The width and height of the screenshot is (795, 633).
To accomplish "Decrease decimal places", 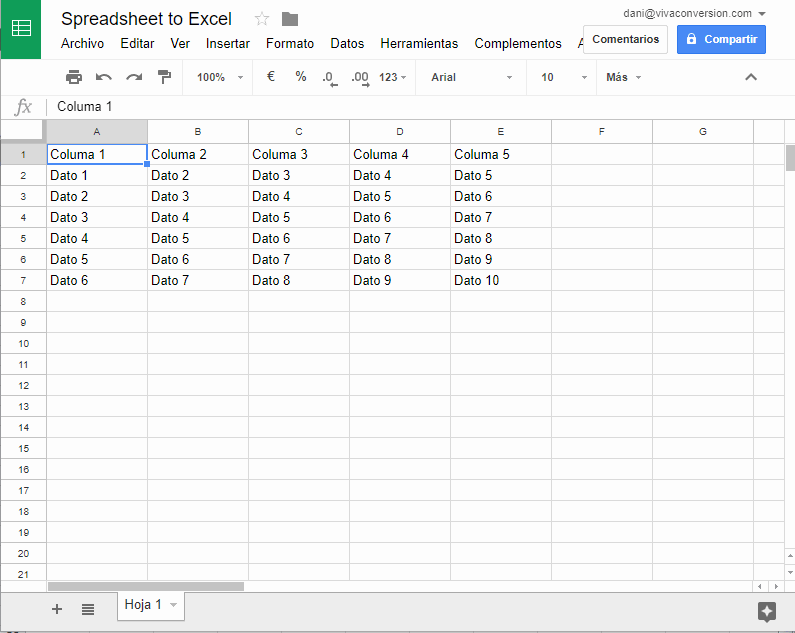I will tap(330, 78).
